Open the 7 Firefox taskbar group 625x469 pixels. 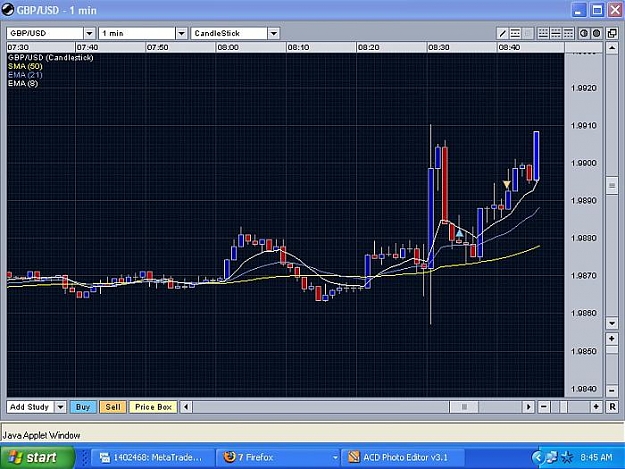click(x=278, y=457)
